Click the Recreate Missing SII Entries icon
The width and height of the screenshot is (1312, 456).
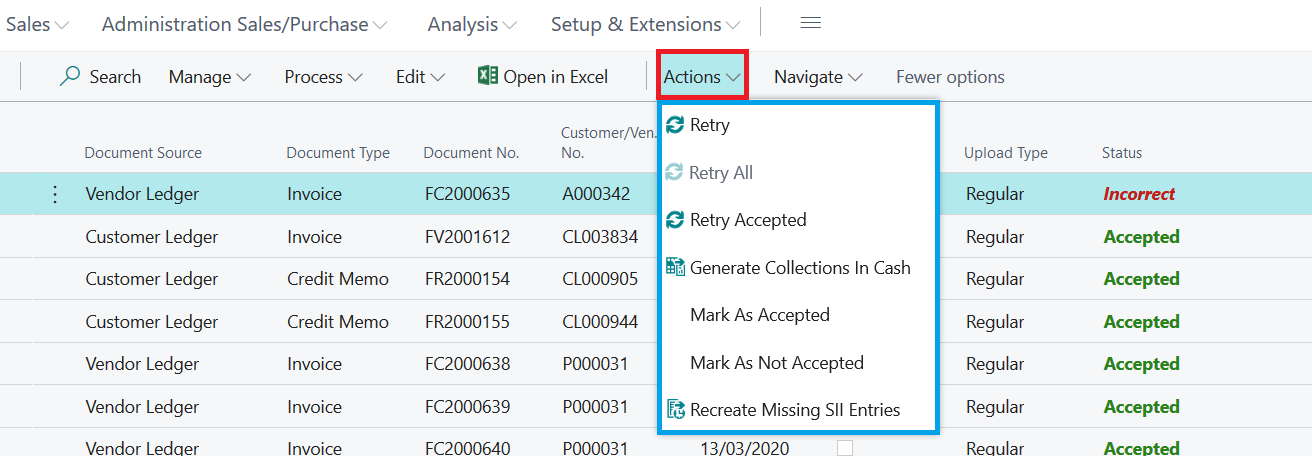pyautogui.click(x=675, y=410)
